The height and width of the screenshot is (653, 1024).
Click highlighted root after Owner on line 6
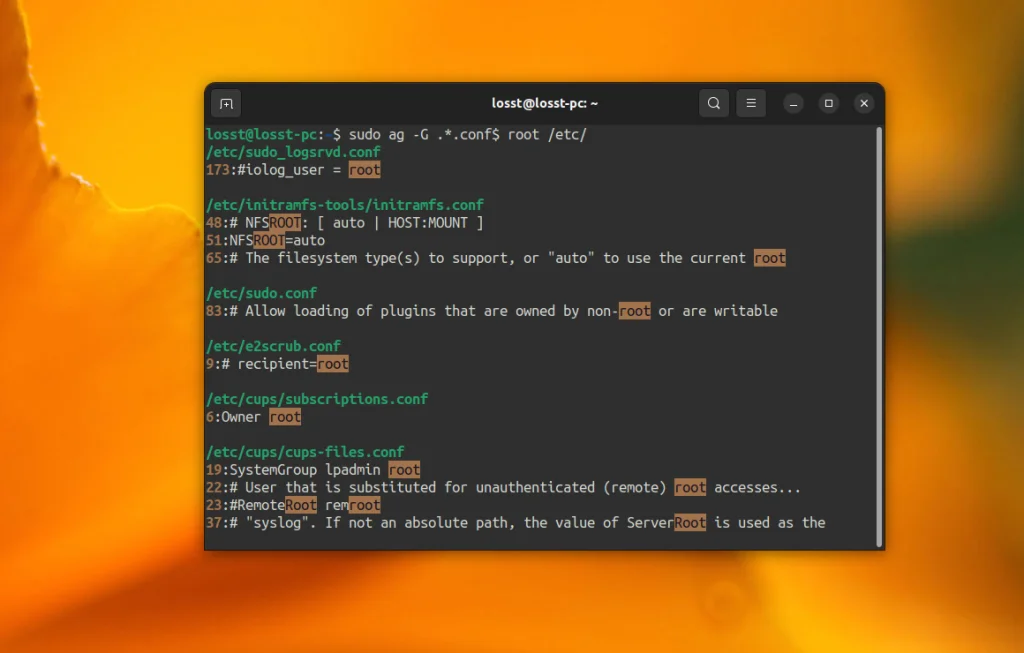(284, 417)
